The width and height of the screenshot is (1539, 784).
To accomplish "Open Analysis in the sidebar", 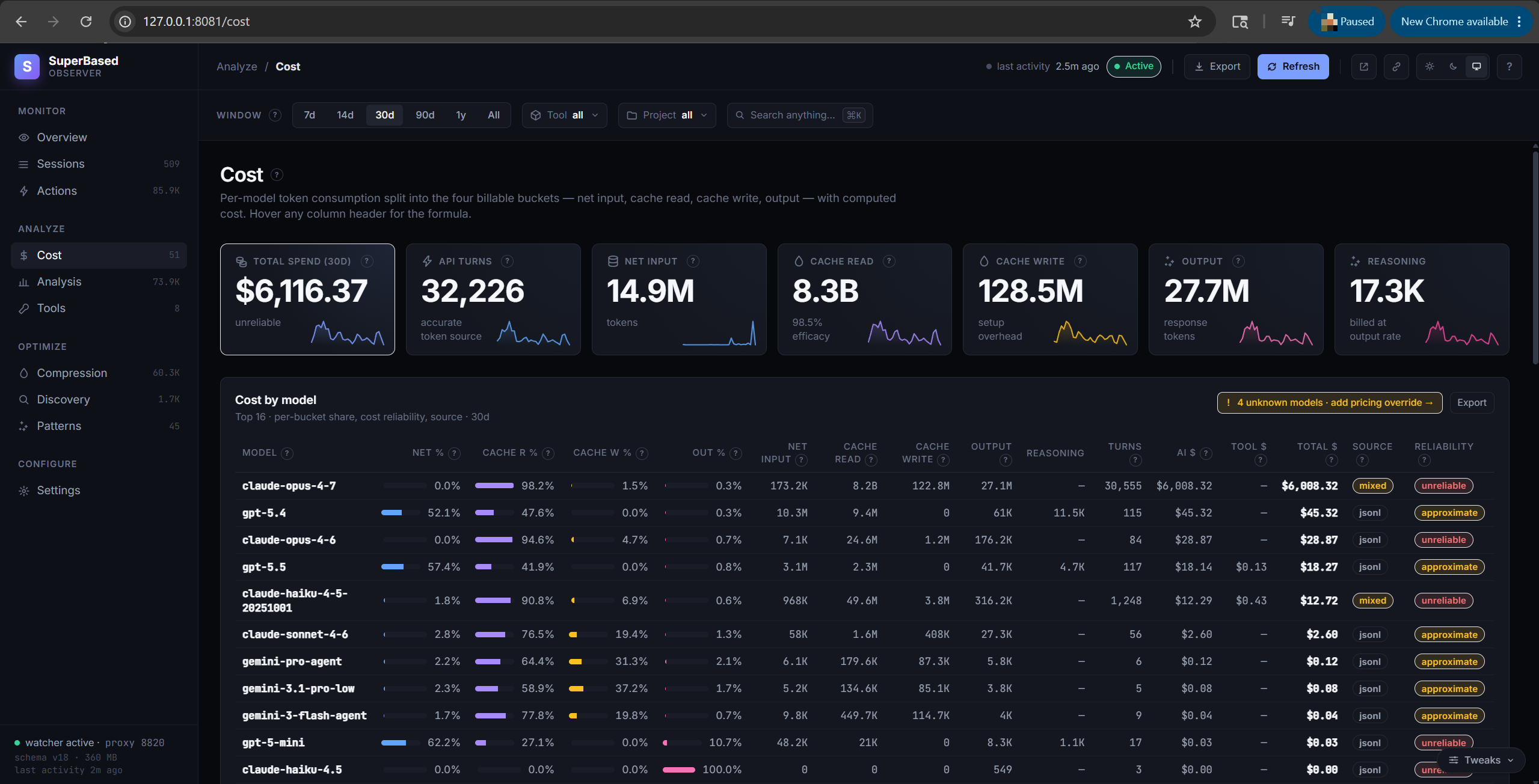I will tap(99, 282).
